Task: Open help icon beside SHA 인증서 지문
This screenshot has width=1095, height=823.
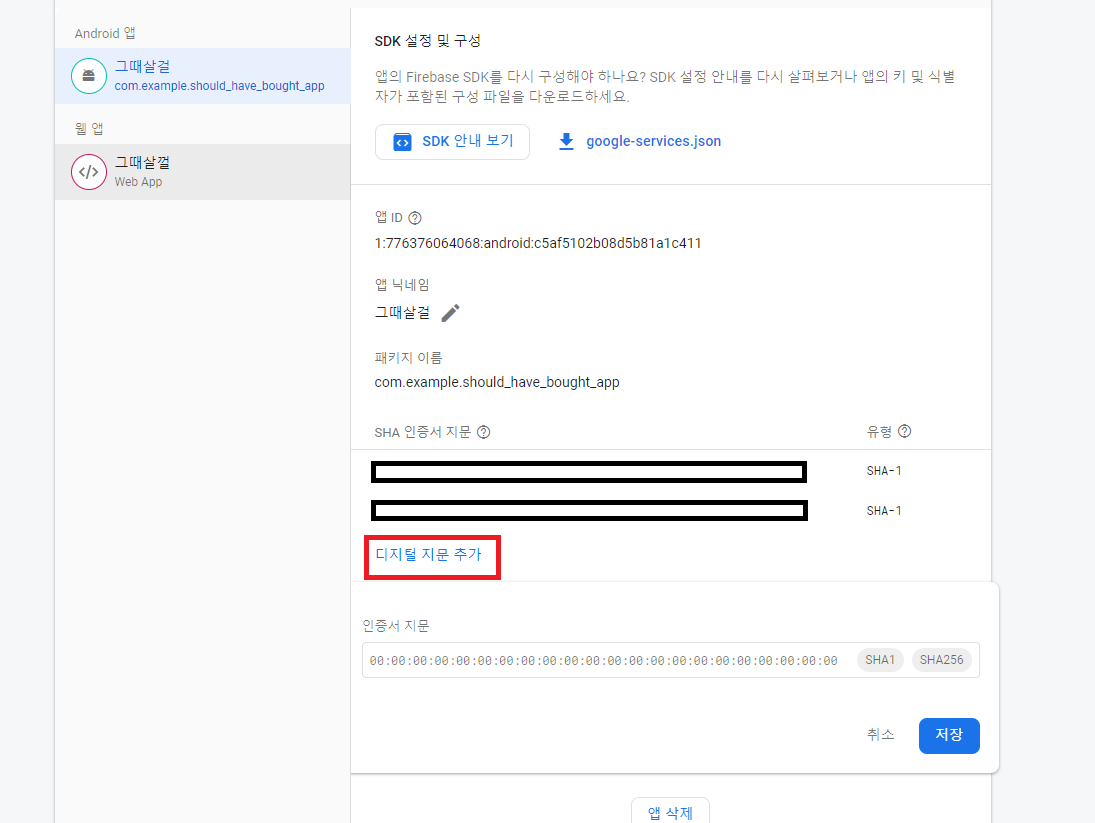Action: (483, 432)
